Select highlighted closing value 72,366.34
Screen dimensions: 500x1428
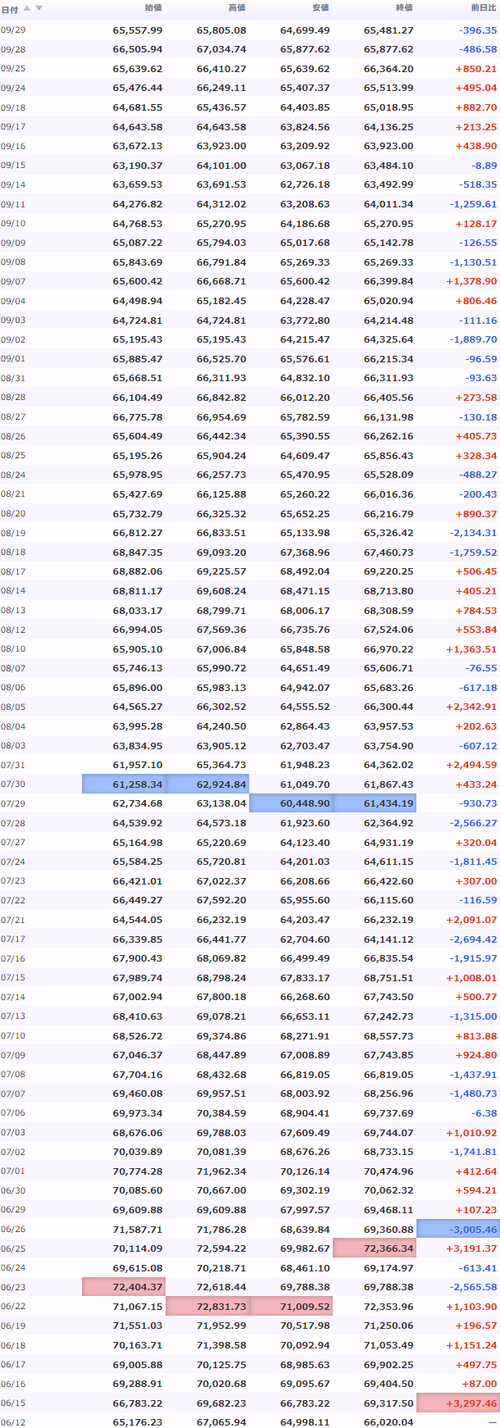point(374,1248)
